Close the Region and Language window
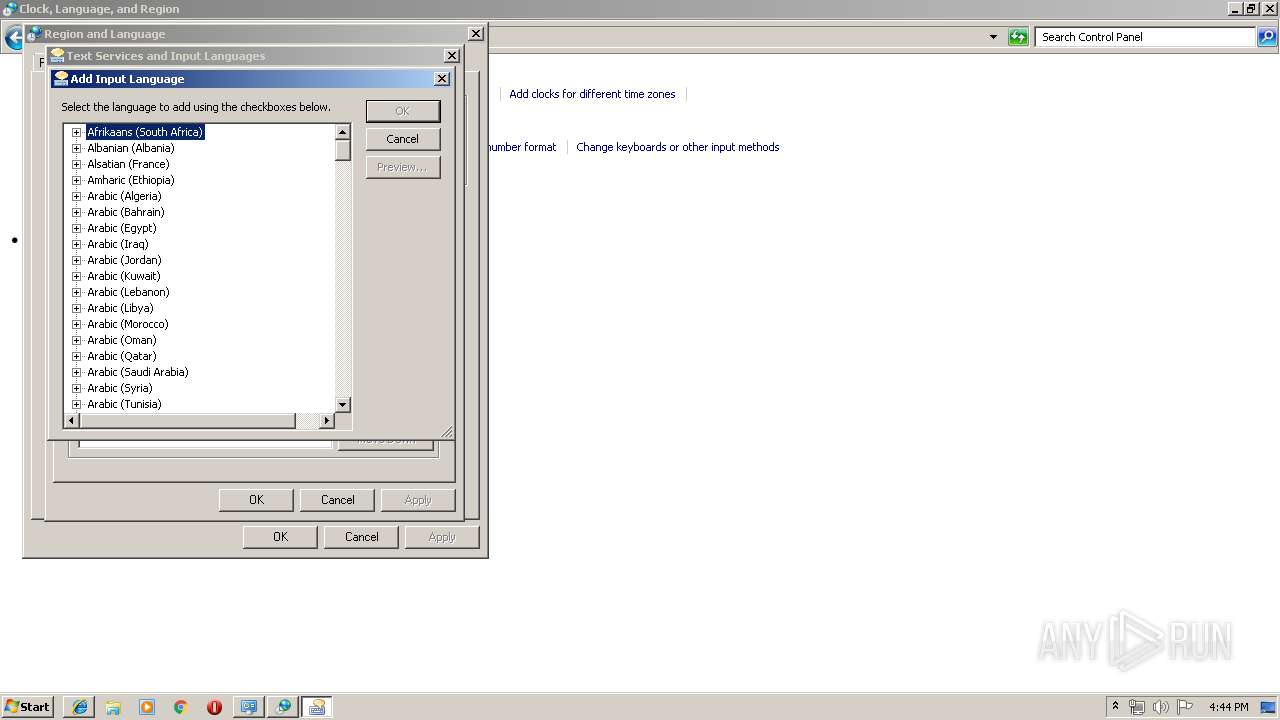Image resolution: width=1280 pixels, height=720 pixels. [476, 33]
